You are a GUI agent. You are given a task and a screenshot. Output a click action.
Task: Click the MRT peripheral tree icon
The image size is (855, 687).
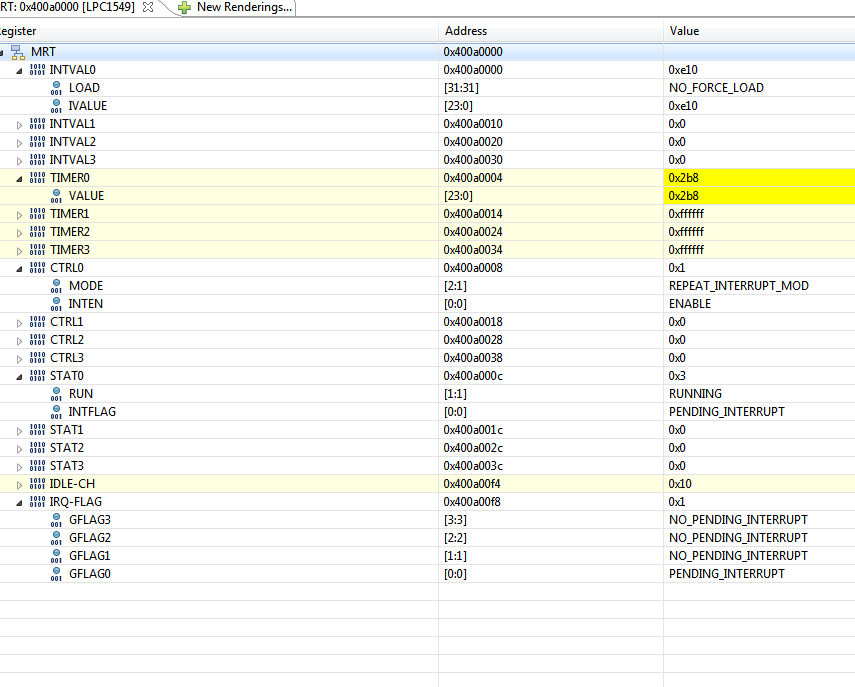pos(18,52)
